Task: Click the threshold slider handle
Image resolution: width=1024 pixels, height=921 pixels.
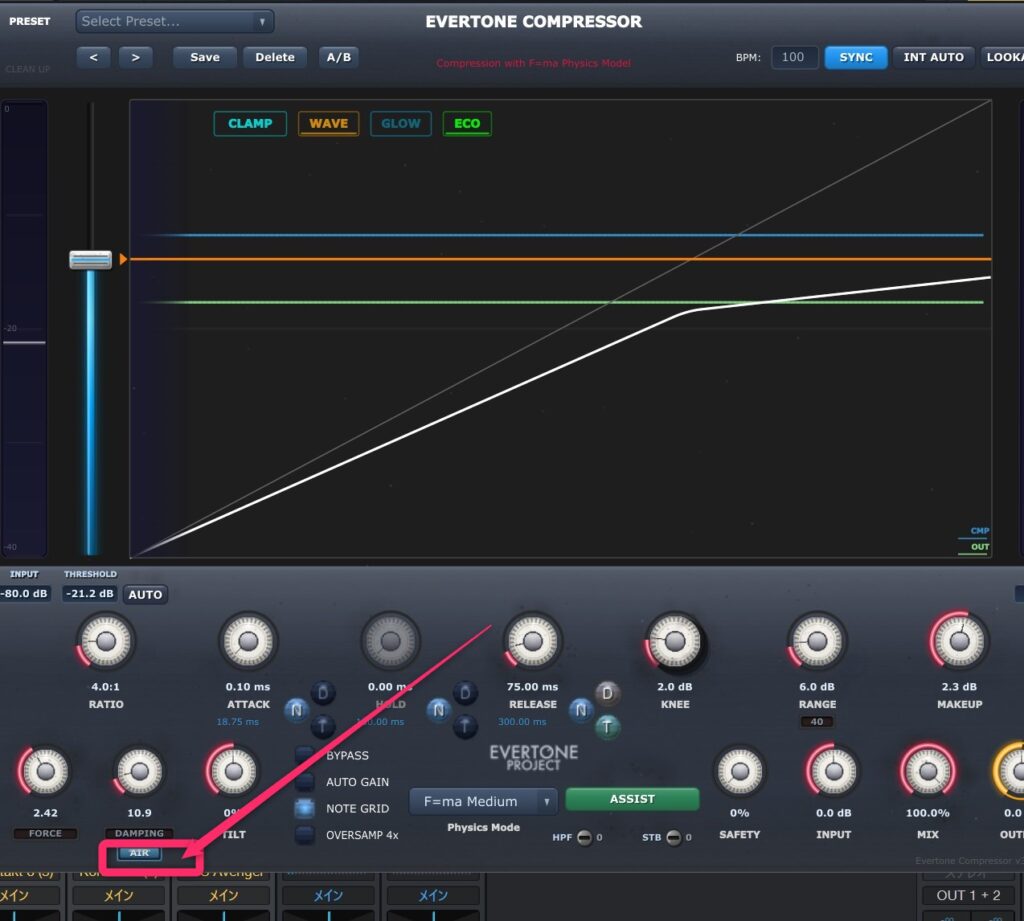Action: tap(90, 260)
